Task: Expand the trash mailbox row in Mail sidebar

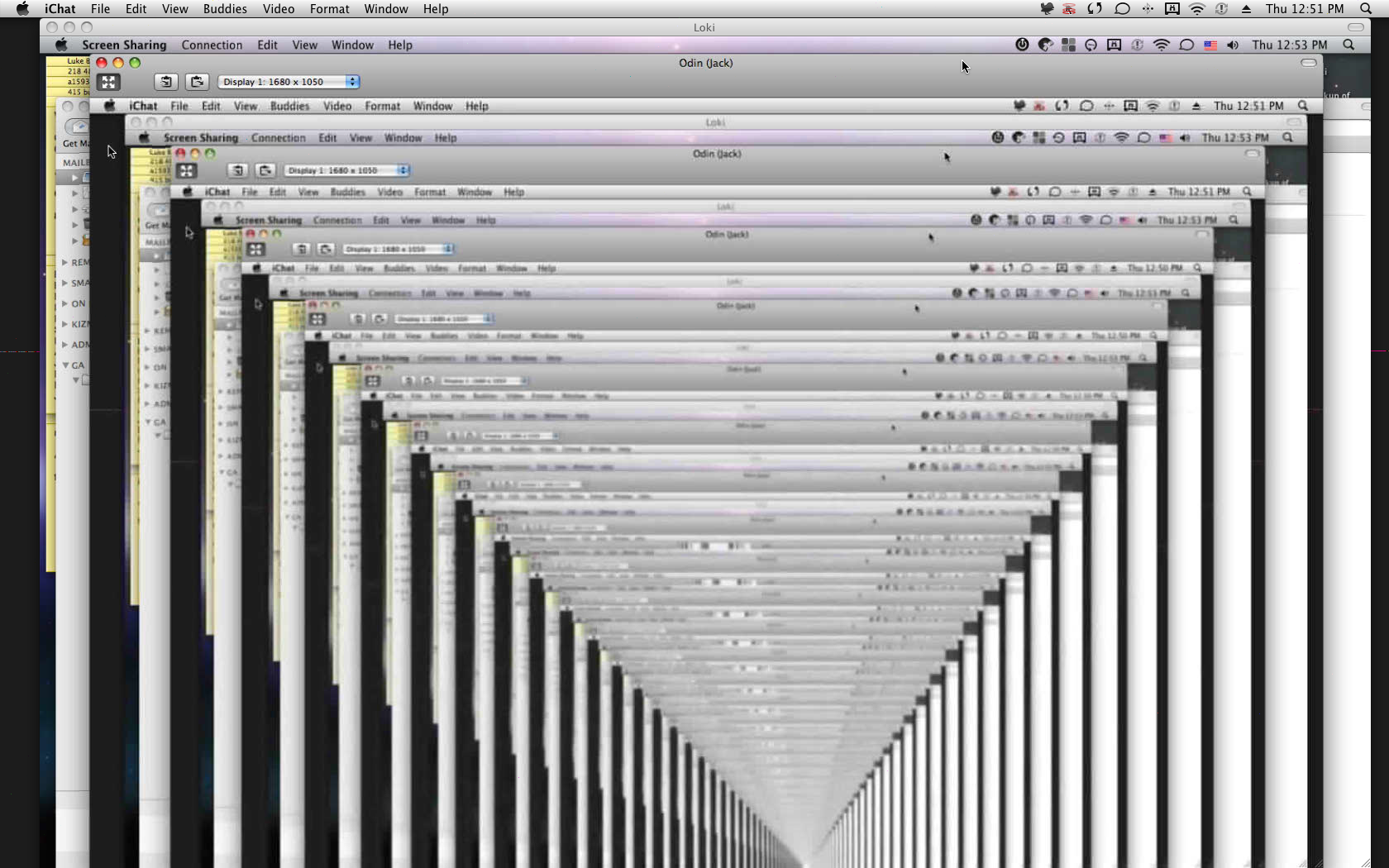Action: (x=75, y=225)
